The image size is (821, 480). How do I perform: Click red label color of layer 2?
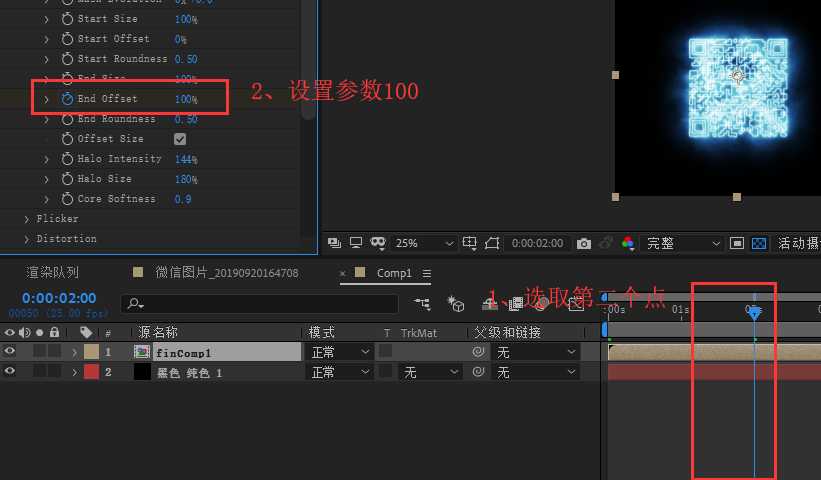pos(91,372)
